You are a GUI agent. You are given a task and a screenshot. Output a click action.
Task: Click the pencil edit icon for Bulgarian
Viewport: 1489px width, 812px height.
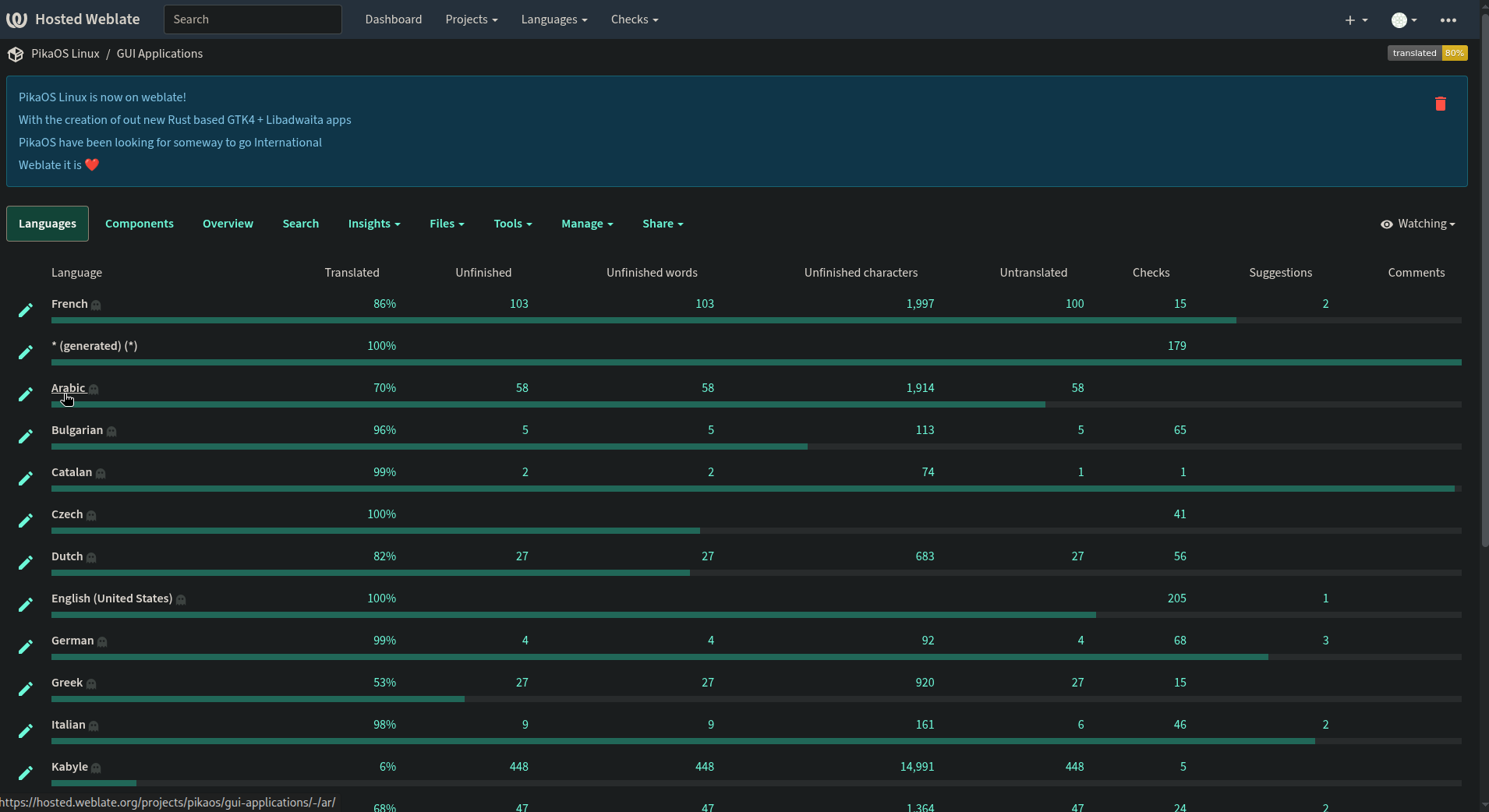click(x=26, y=436)
